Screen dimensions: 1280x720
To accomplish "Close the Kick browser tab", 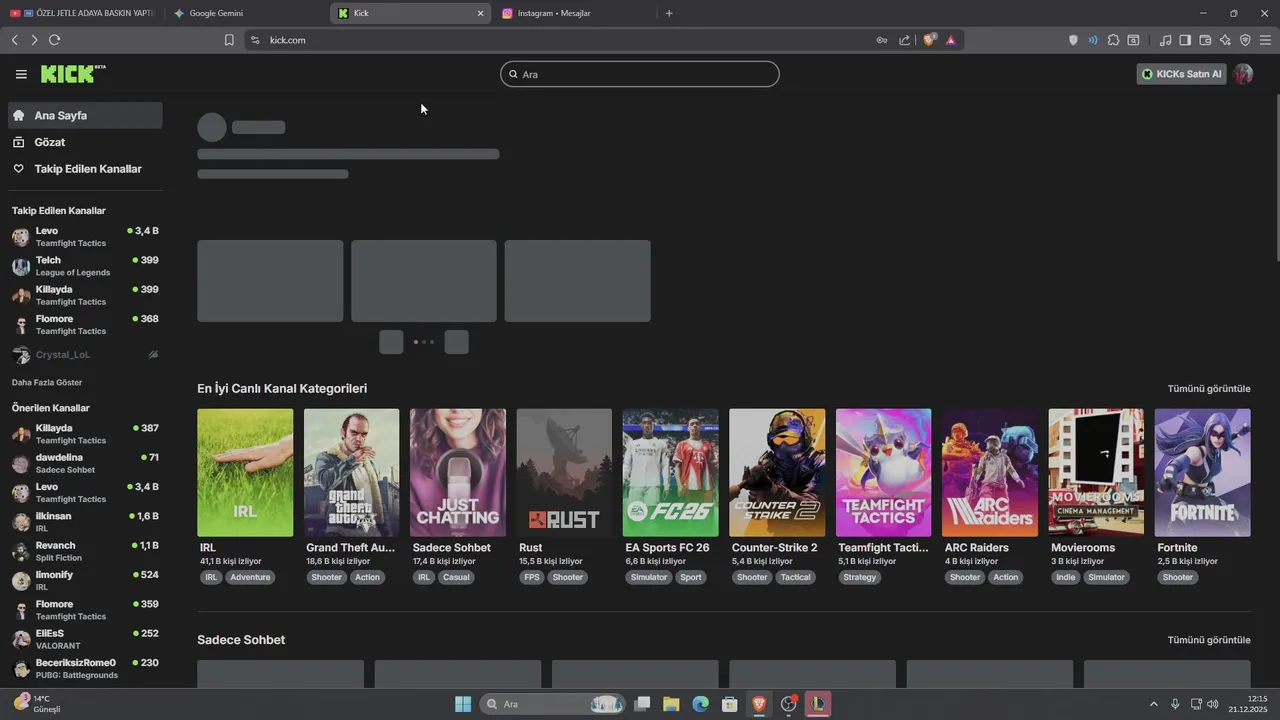I will tap(480, 13).
